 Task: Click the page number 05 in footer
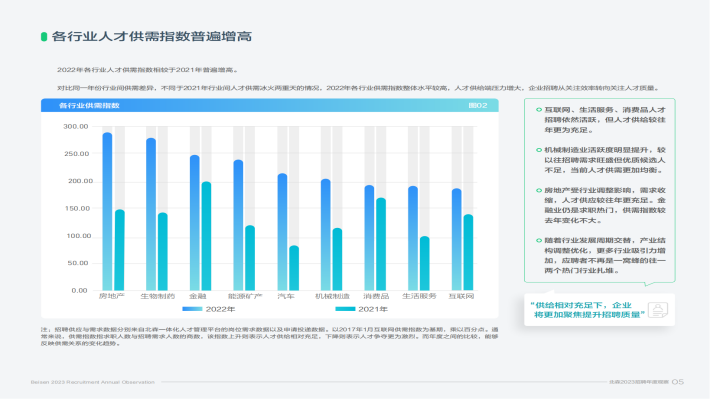tap(678, 382)
